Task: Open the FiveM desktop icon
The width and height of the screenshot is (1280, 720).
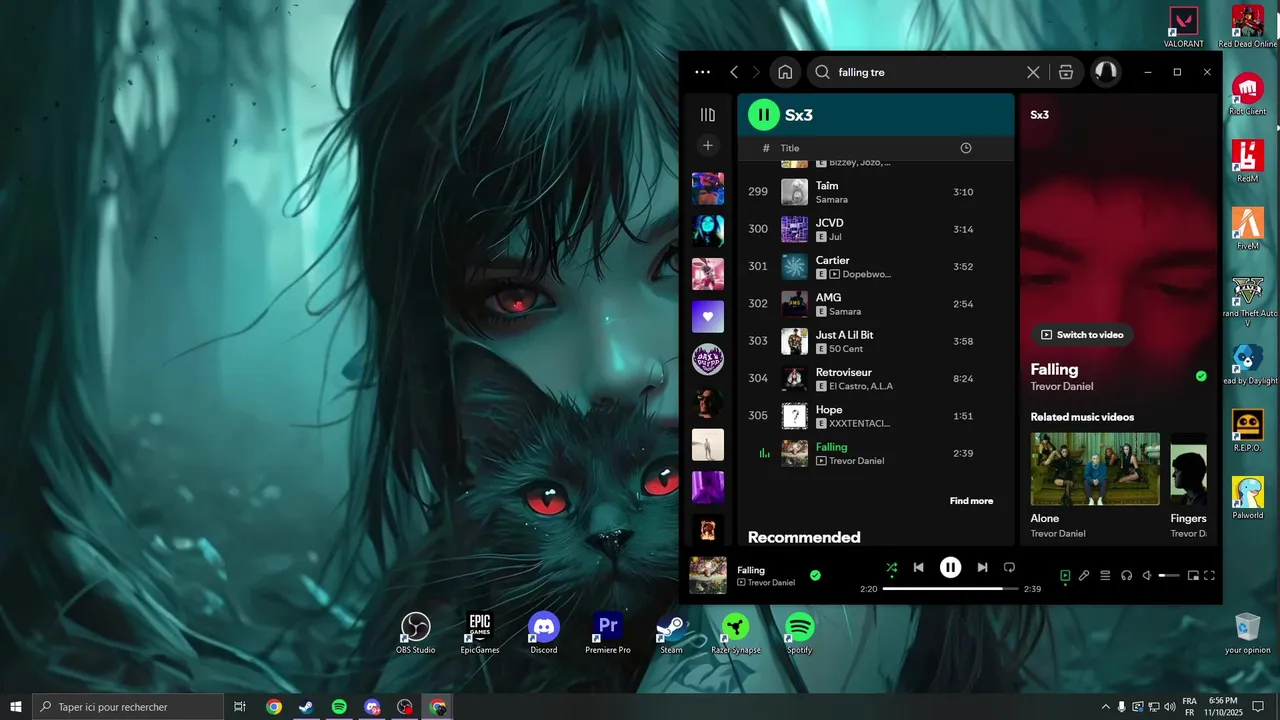Action: (x=1247, y=227)
